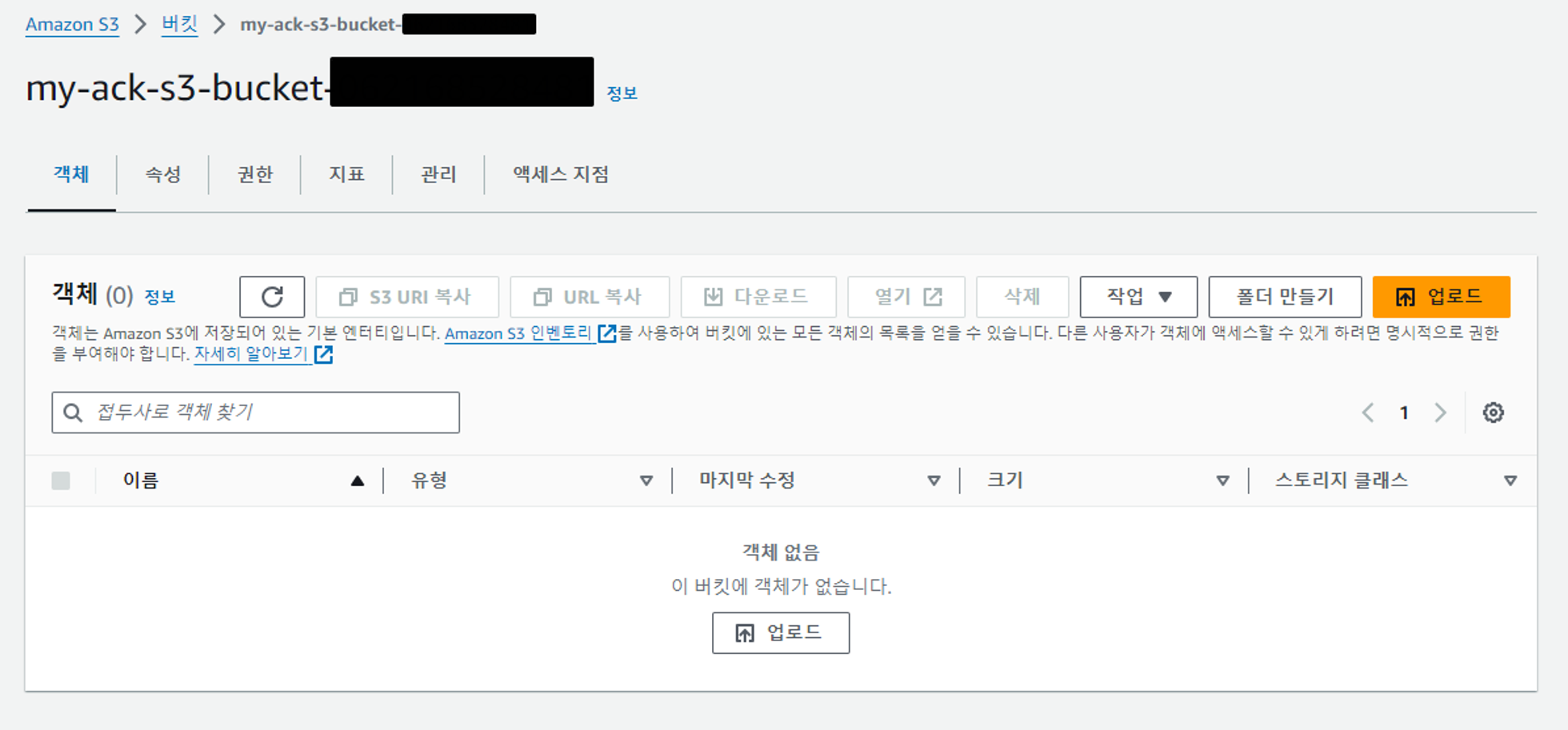Click the orange 업로드 button
This screenshot has height=730, width=1568.
pyautogui.click(x=1441, y=297)
